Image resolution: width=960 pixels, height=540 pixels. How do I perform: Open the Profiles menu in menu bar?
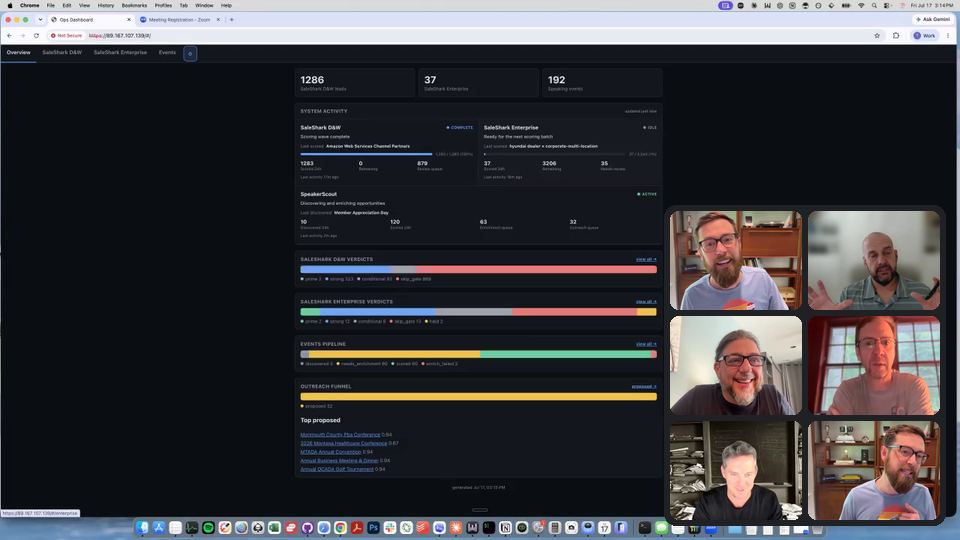click(163, 6)
